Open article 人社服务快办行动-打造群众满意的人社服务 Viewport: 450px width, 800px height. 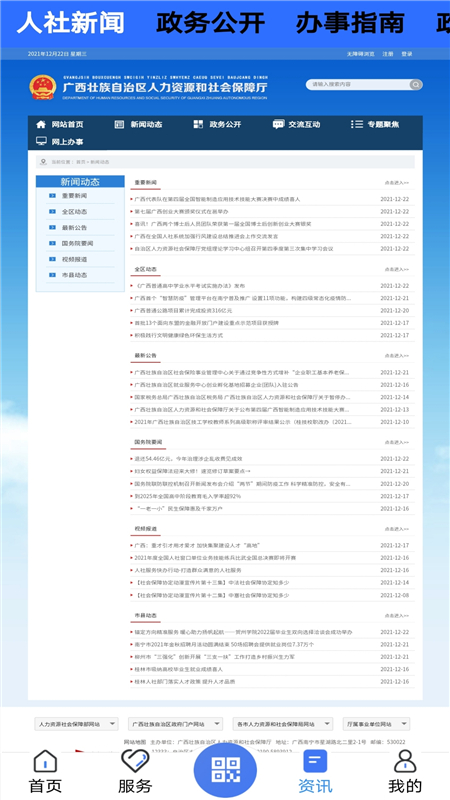(188, 570)
